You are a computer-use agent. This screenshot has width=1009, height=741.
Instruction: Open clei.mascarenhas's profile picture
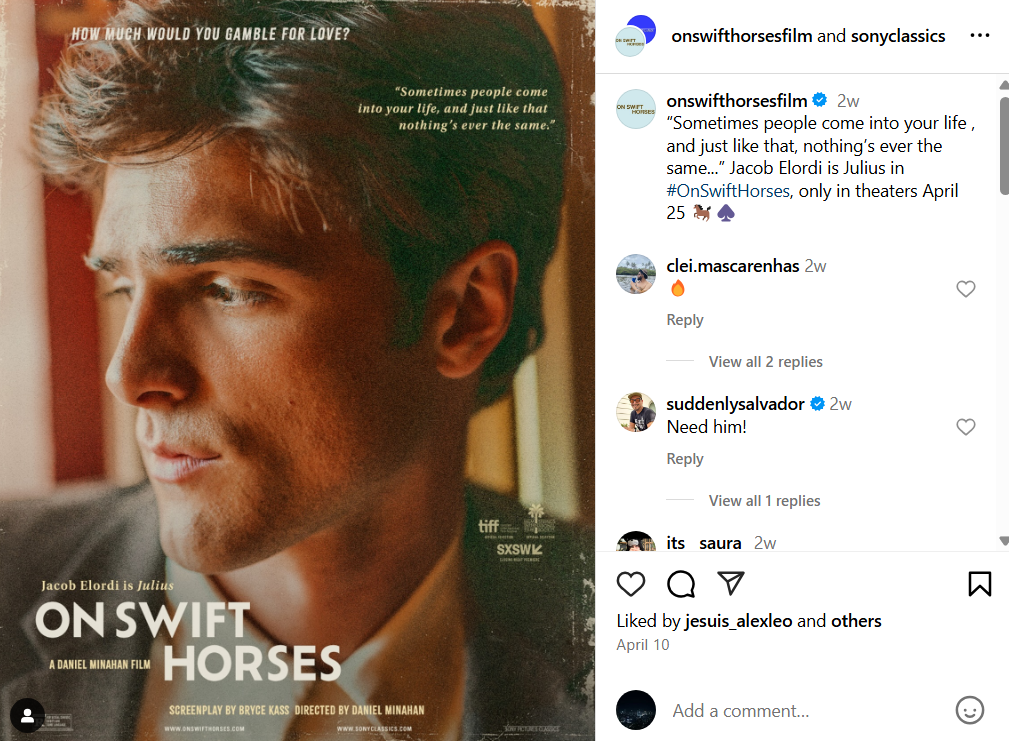point(636,274)
